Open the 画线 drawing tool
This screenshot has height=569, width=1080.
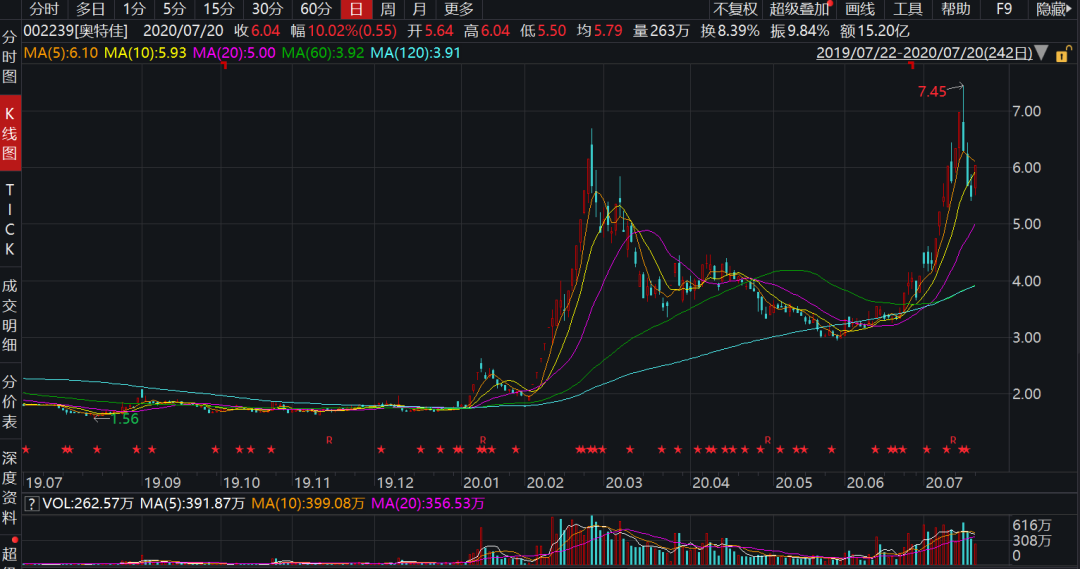(x=859, y=10)
